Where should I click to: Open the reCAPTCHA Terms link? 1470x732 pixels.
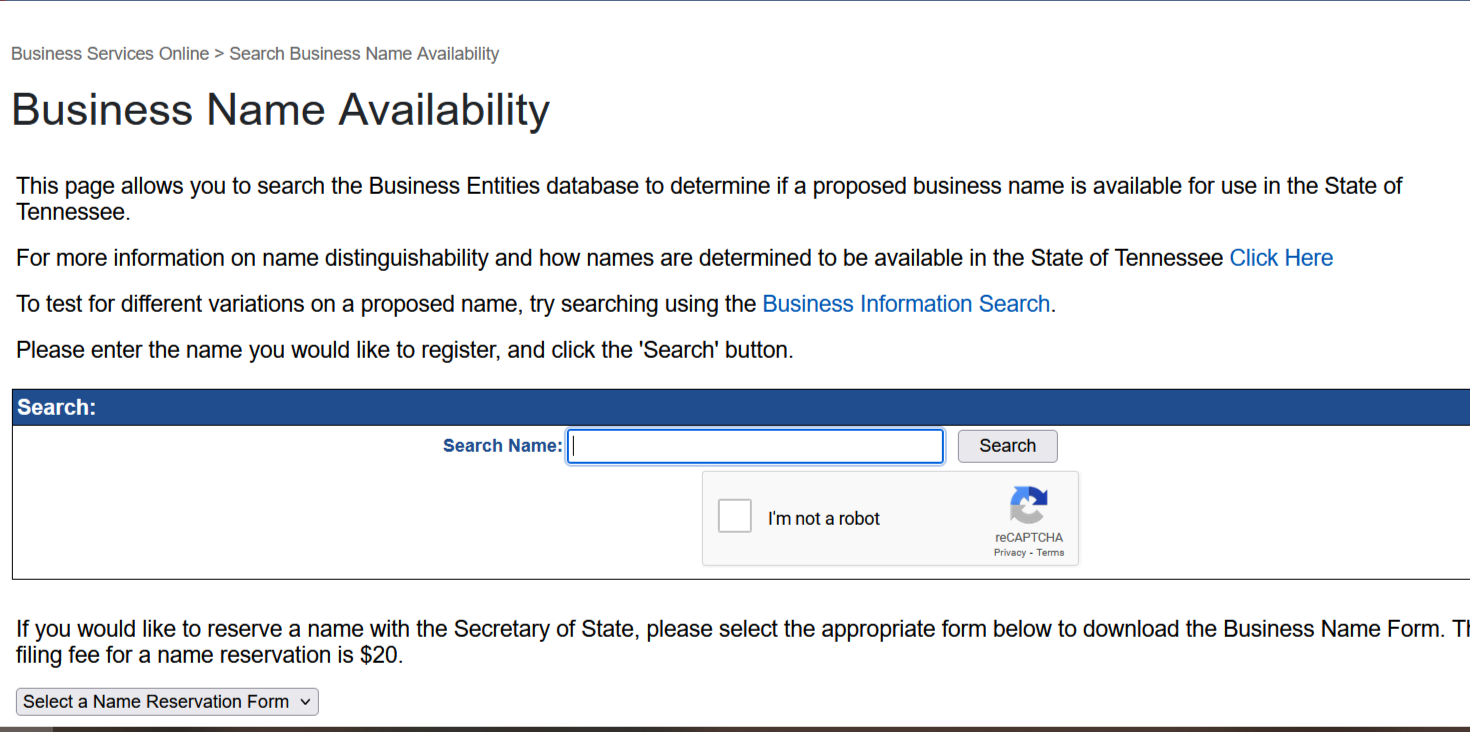click(x=1050, y=553)
